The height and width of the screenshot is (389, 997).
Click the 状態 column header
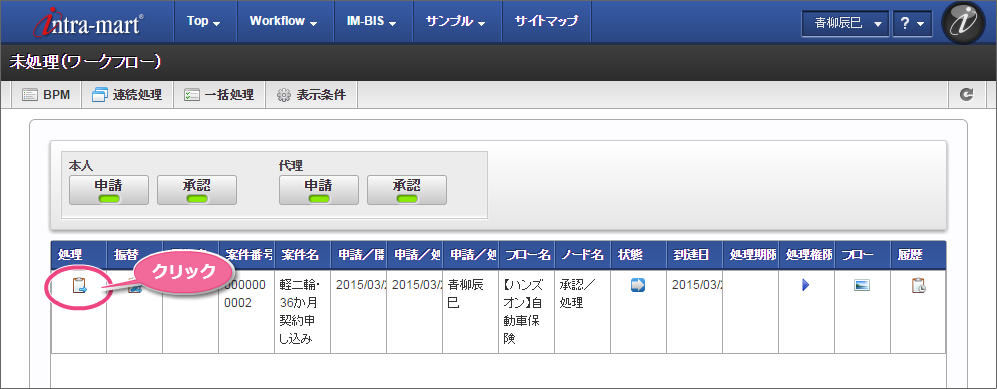[638, 255]
